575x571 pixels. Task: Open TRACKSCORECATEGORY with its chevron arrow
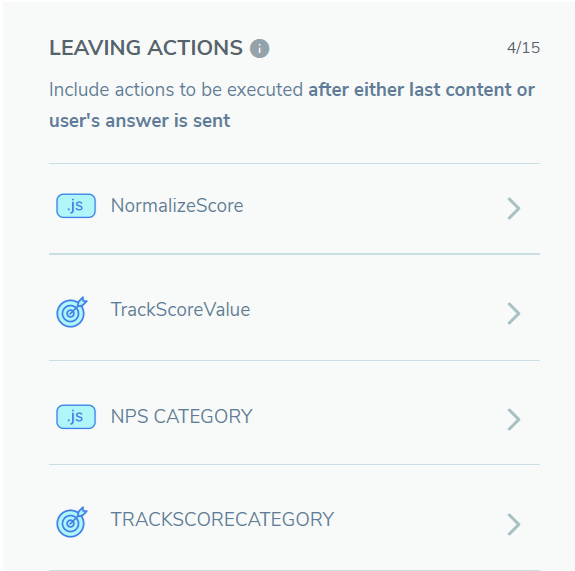pyautogui.click(x=514, y=524)
